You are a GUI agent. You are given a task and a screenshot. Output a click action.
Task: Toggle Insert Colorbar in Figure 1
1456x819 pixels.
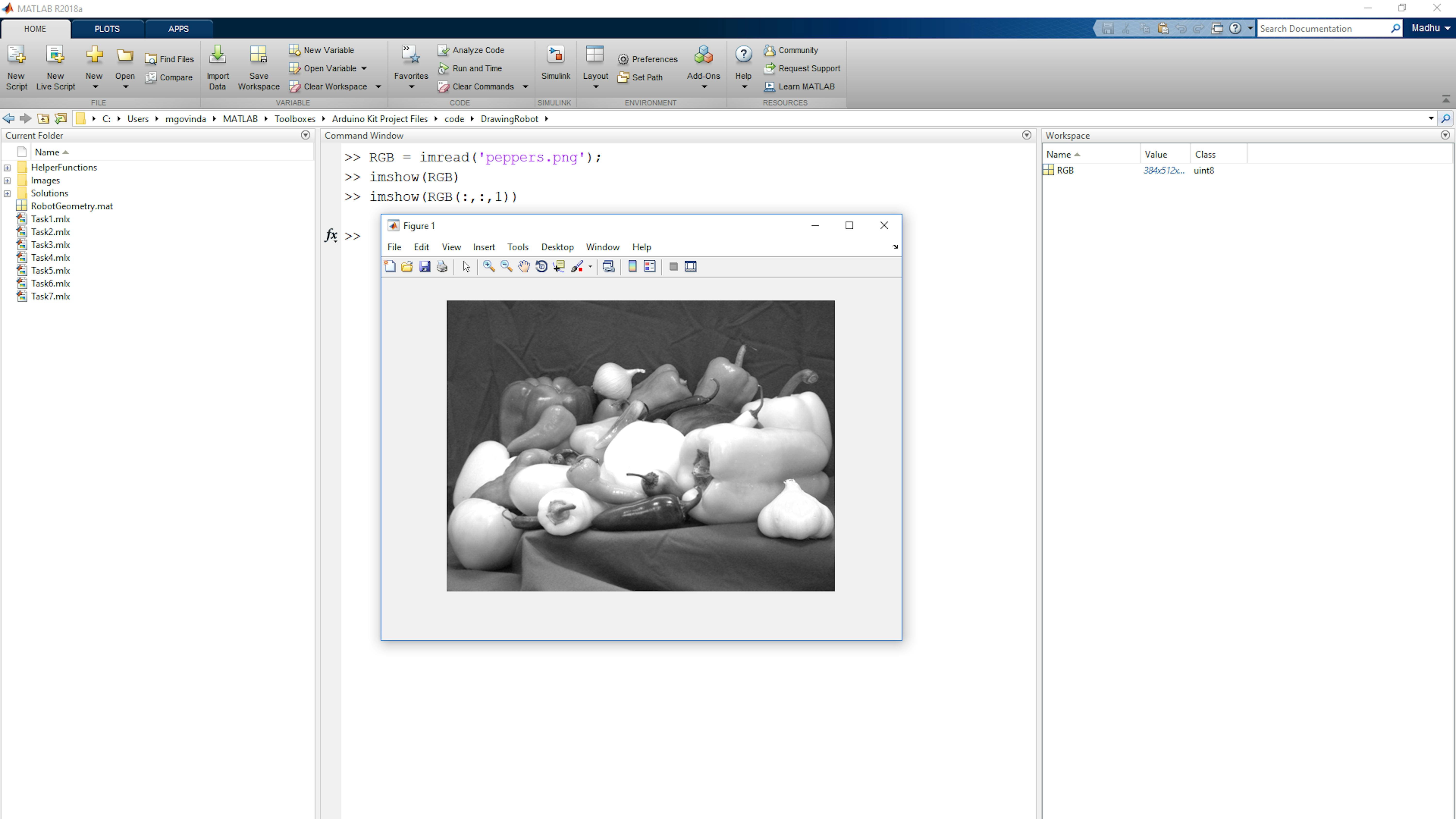(x=632, y=267)
